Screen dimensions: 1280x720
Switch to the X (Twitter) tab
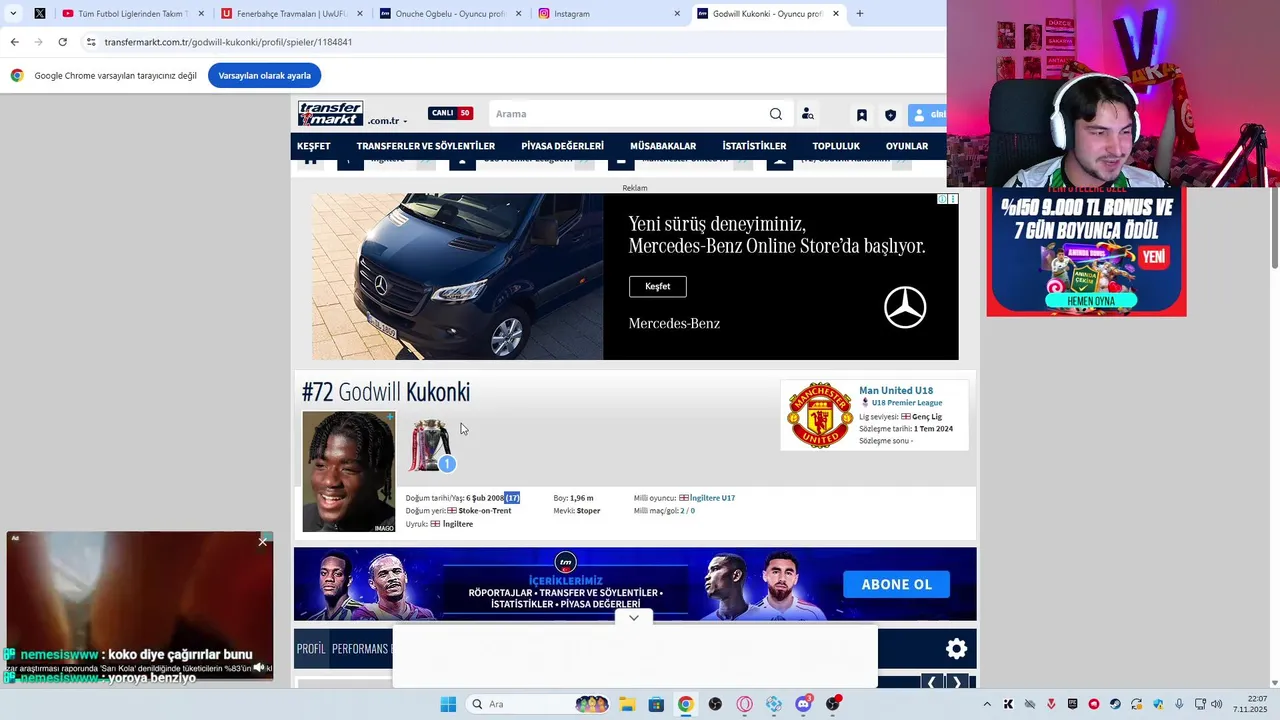point(40,14)
